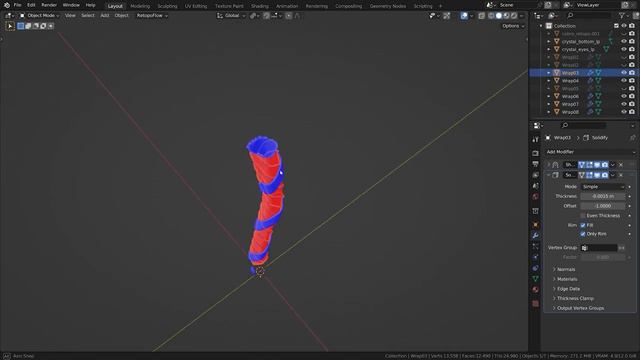Remove the Solidify modifier with X
Image resolution: width=640 pixels, height=360 pixels.
[x=621, y=175]
